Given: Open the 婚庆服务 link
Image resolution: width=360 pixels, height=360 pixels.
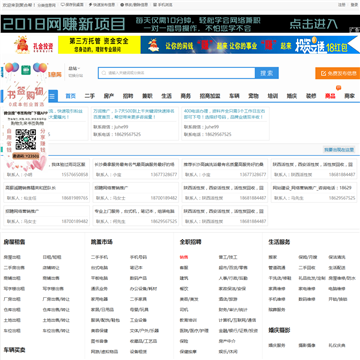Looking at the screenshot, I should click(x=277, y=345).
